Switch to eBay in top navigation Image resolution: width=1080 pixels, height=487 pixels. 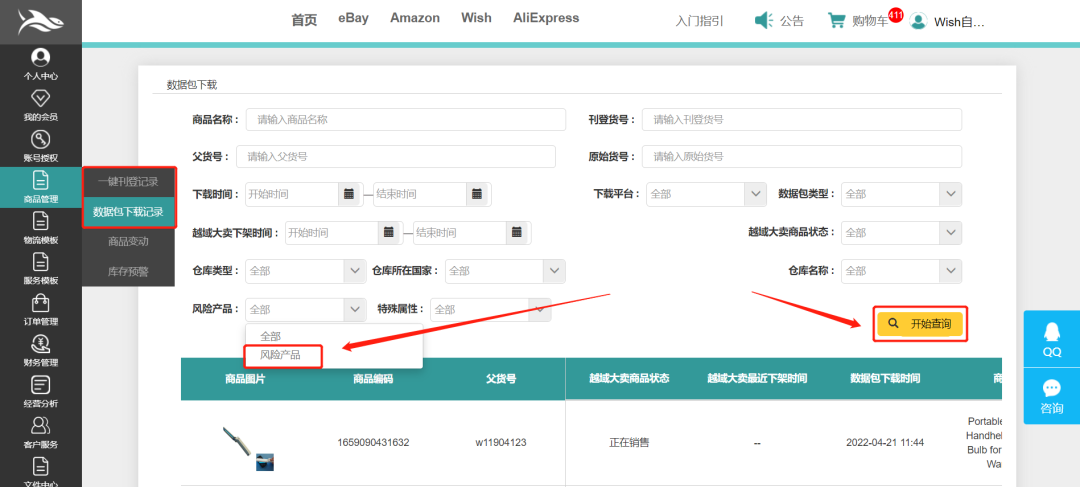353,19
